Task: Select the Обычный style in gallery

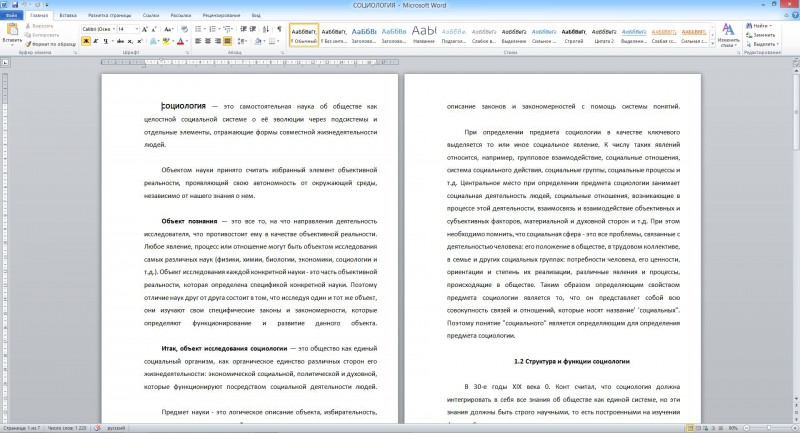Action: tap(304, 35)
